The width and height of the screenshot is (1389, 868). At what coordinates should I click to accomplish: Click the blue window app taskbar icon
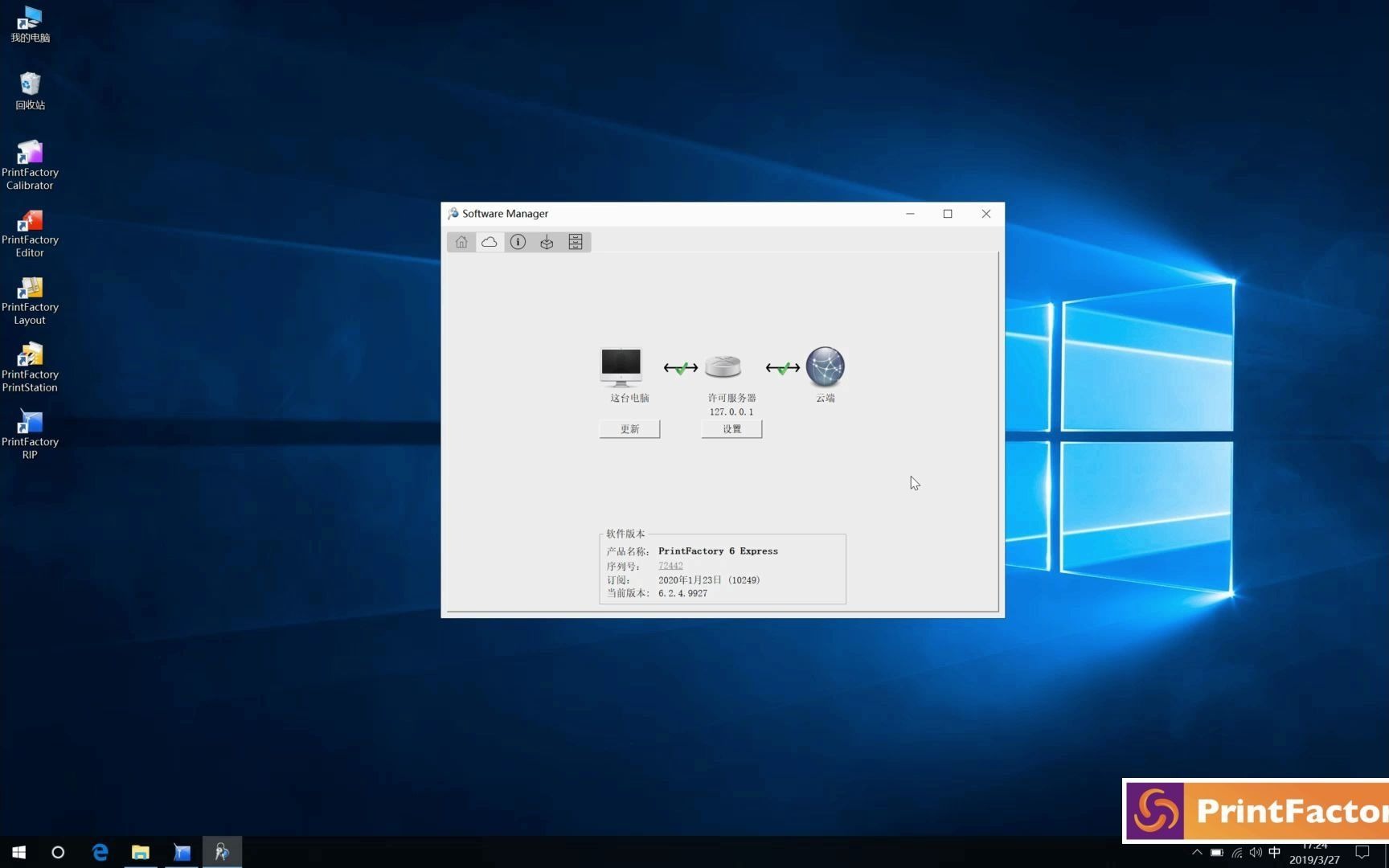click(x=182, y=852)
